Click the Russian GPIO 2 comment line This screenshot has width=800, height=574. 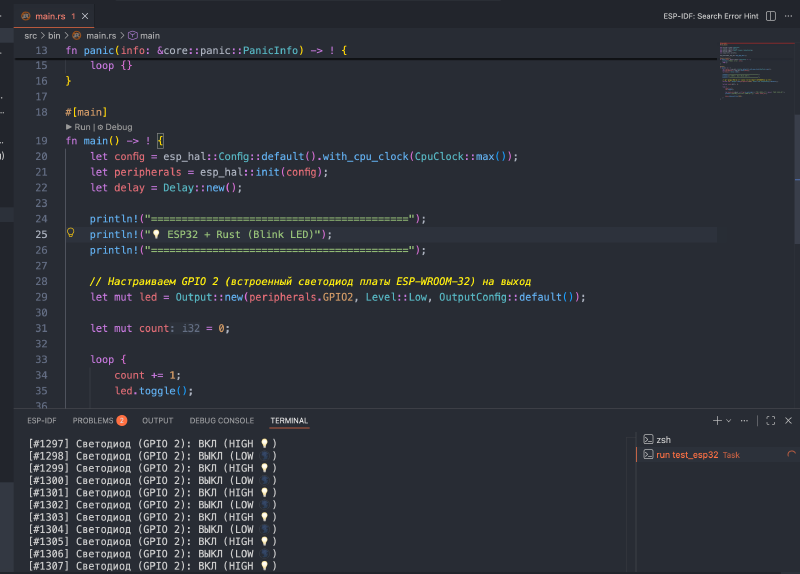pyautogui.click(x=310, y=282)
